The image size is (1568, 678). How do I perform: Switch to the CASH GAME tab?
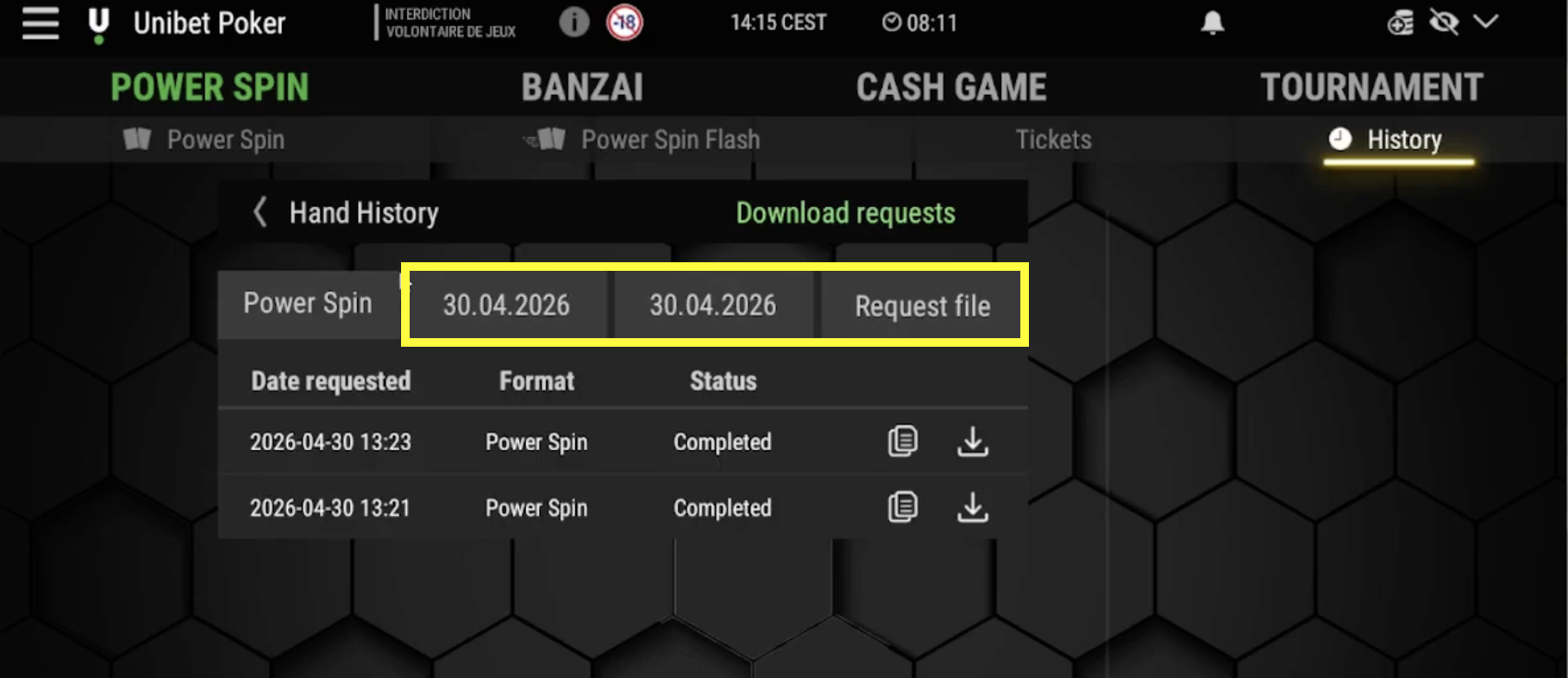pyautogui.click(x=951, y=87)
